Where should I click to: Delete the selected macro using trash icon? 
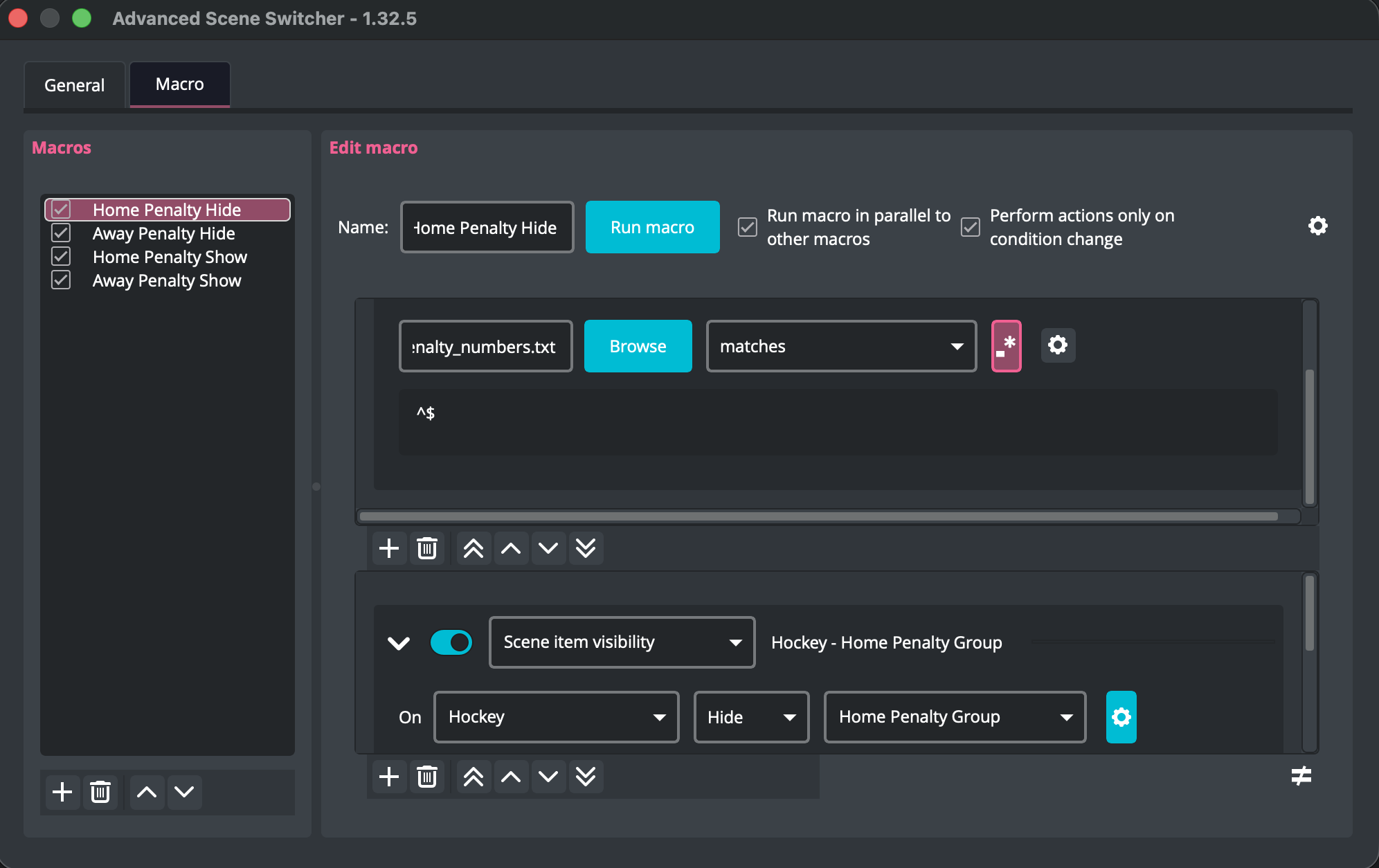tap(100, 792)
